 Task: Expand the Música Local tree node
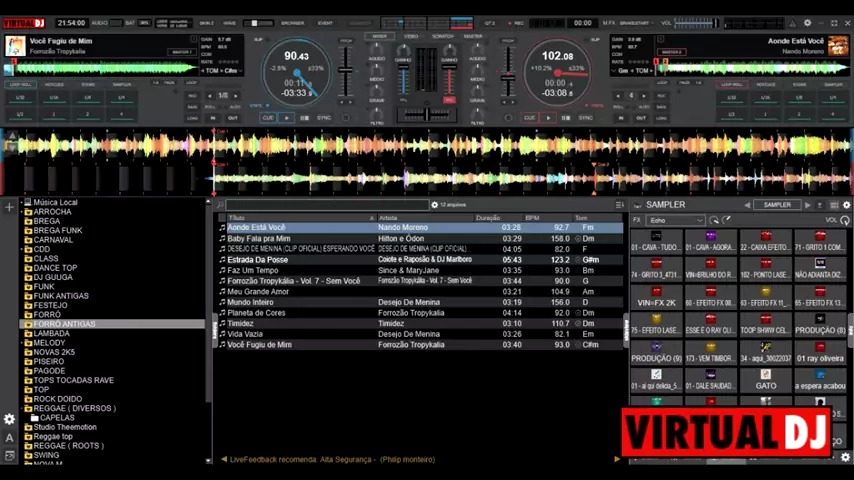coord(22,202)
